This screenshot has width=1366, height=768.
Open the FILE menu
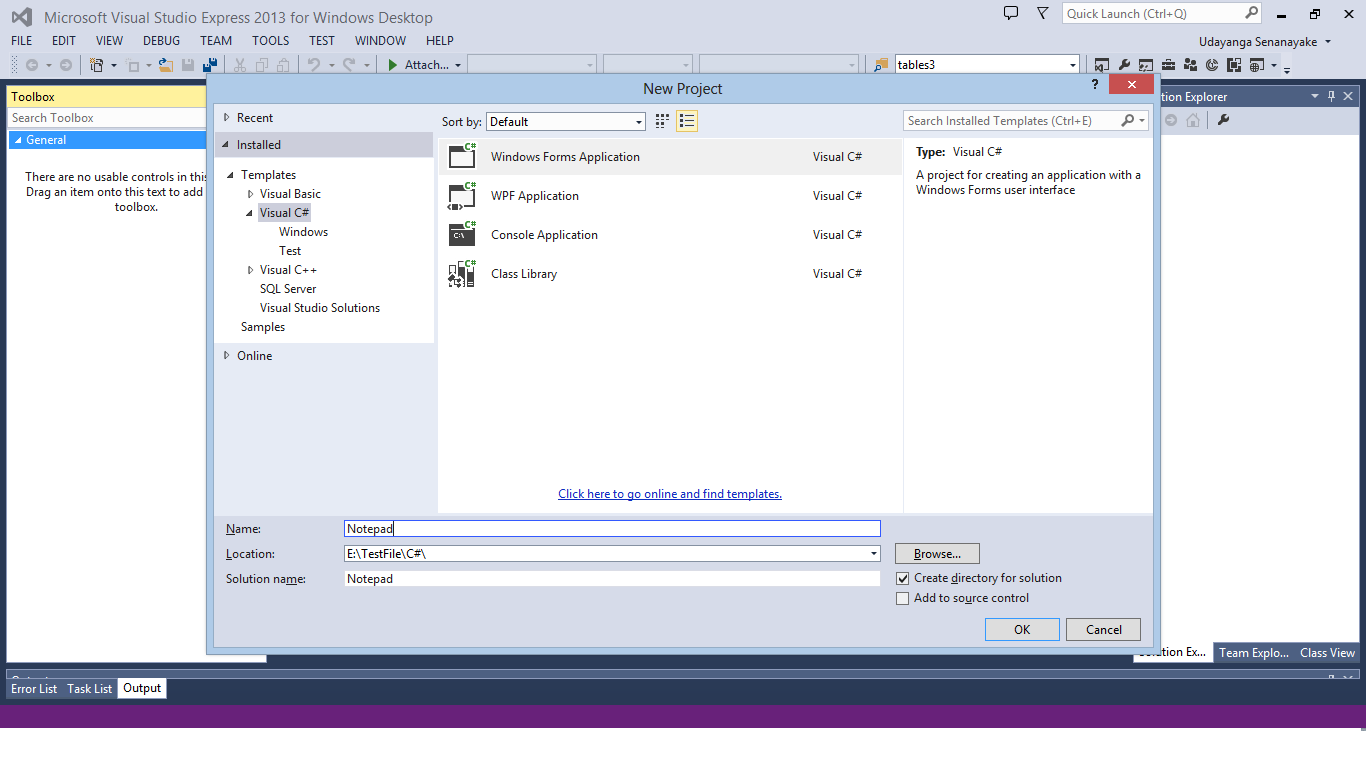22,41
